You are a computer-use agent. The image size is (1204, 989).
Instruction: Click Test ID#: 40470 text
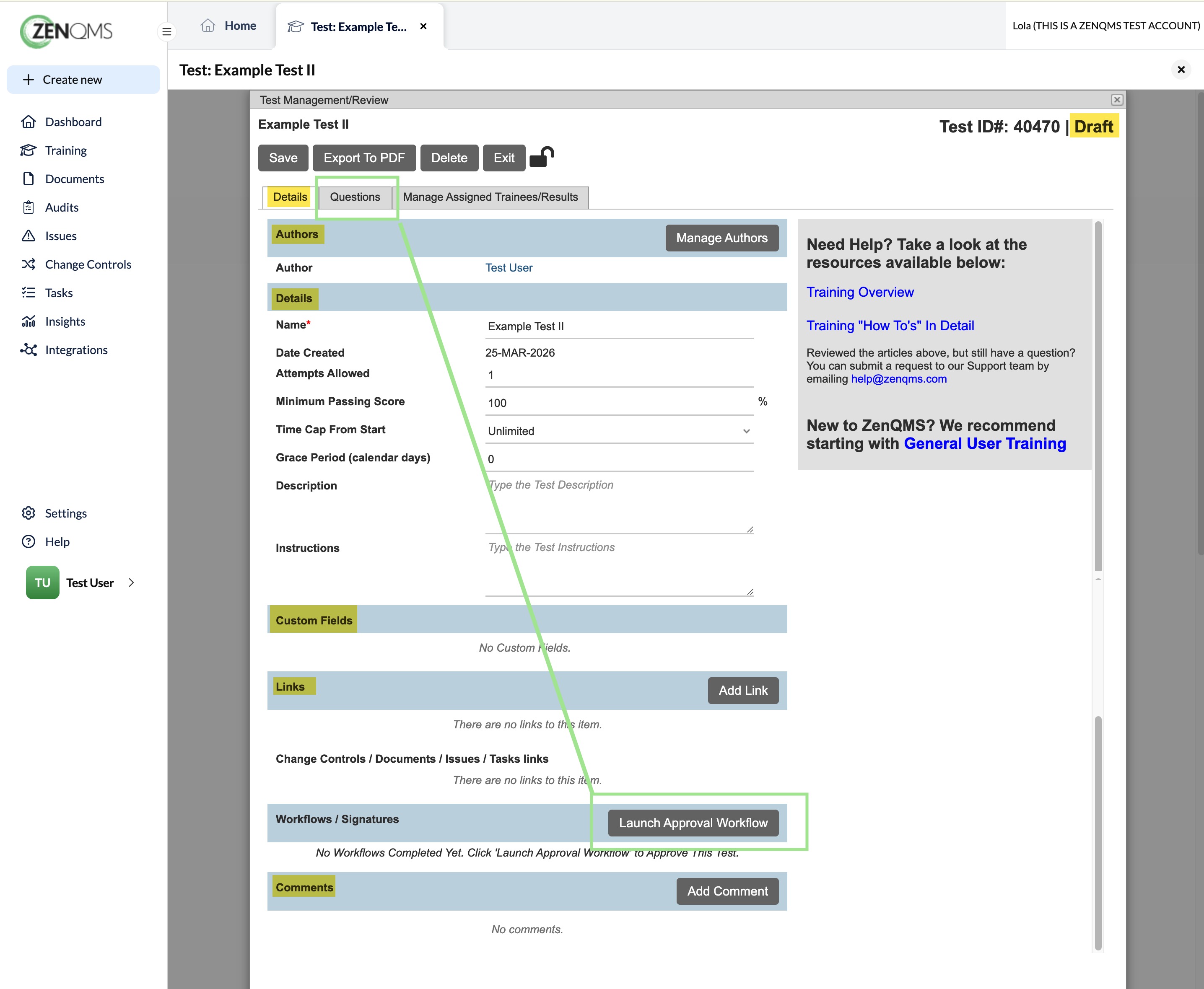pyautogui.click(x=999, y=127)
